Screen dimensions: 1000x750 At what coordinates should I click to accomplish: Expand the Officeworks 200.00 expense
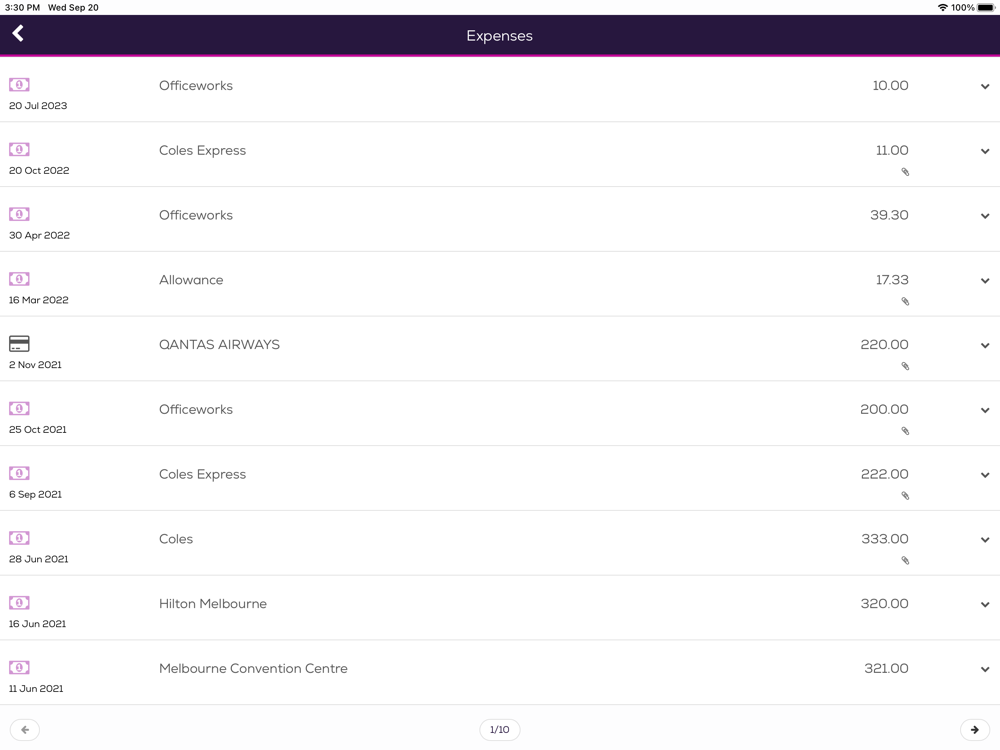point(985,410)
